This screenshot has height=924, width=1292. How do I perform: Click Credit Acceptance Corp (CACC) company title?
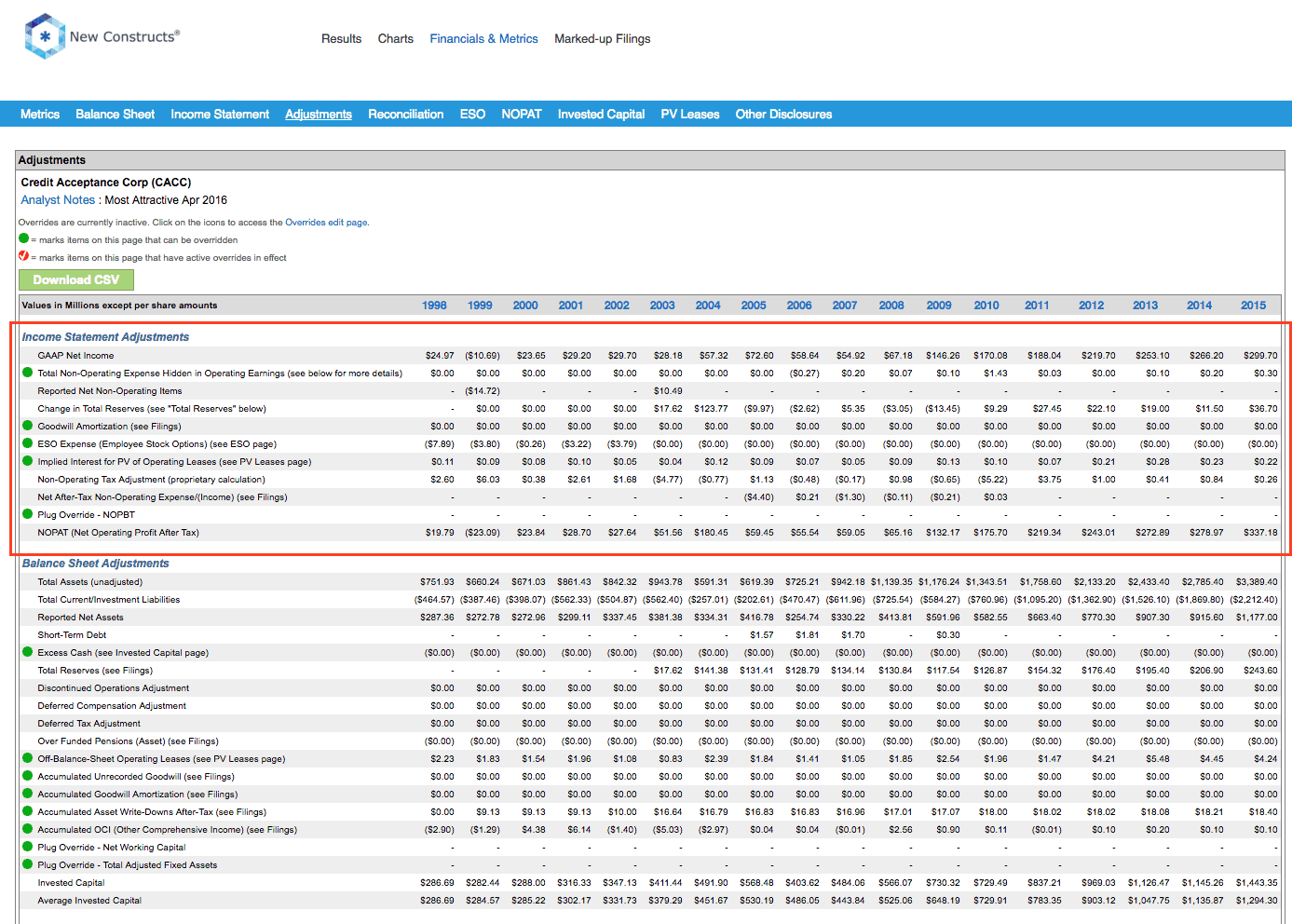106,183
